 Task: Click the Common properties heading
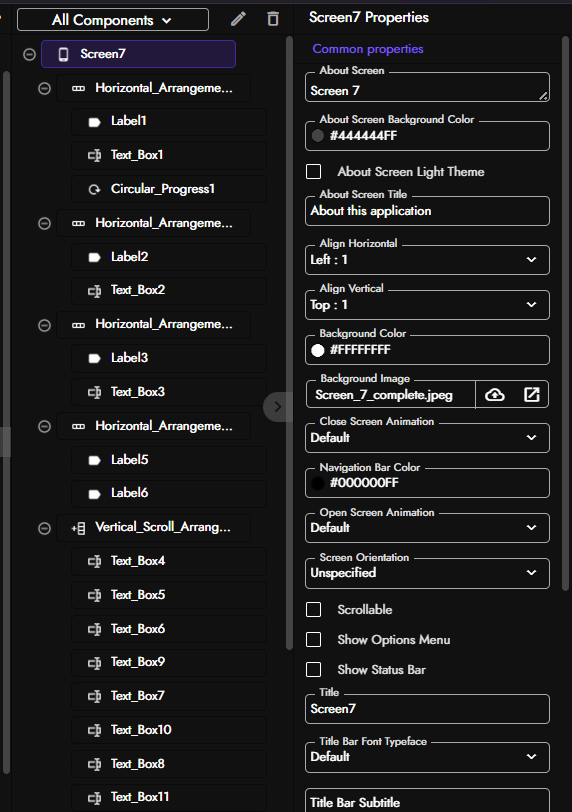(x=368, y=49)
